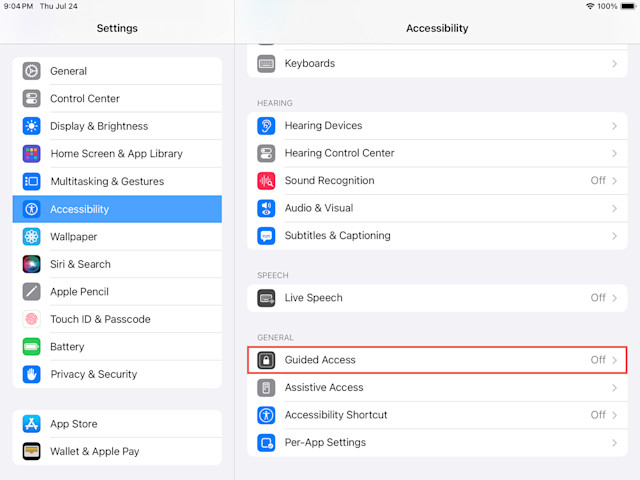The height and width of the screenshot is (480, 640).
Task: Open Sound Recognition showing Off status
Action: tap(437, 181)
